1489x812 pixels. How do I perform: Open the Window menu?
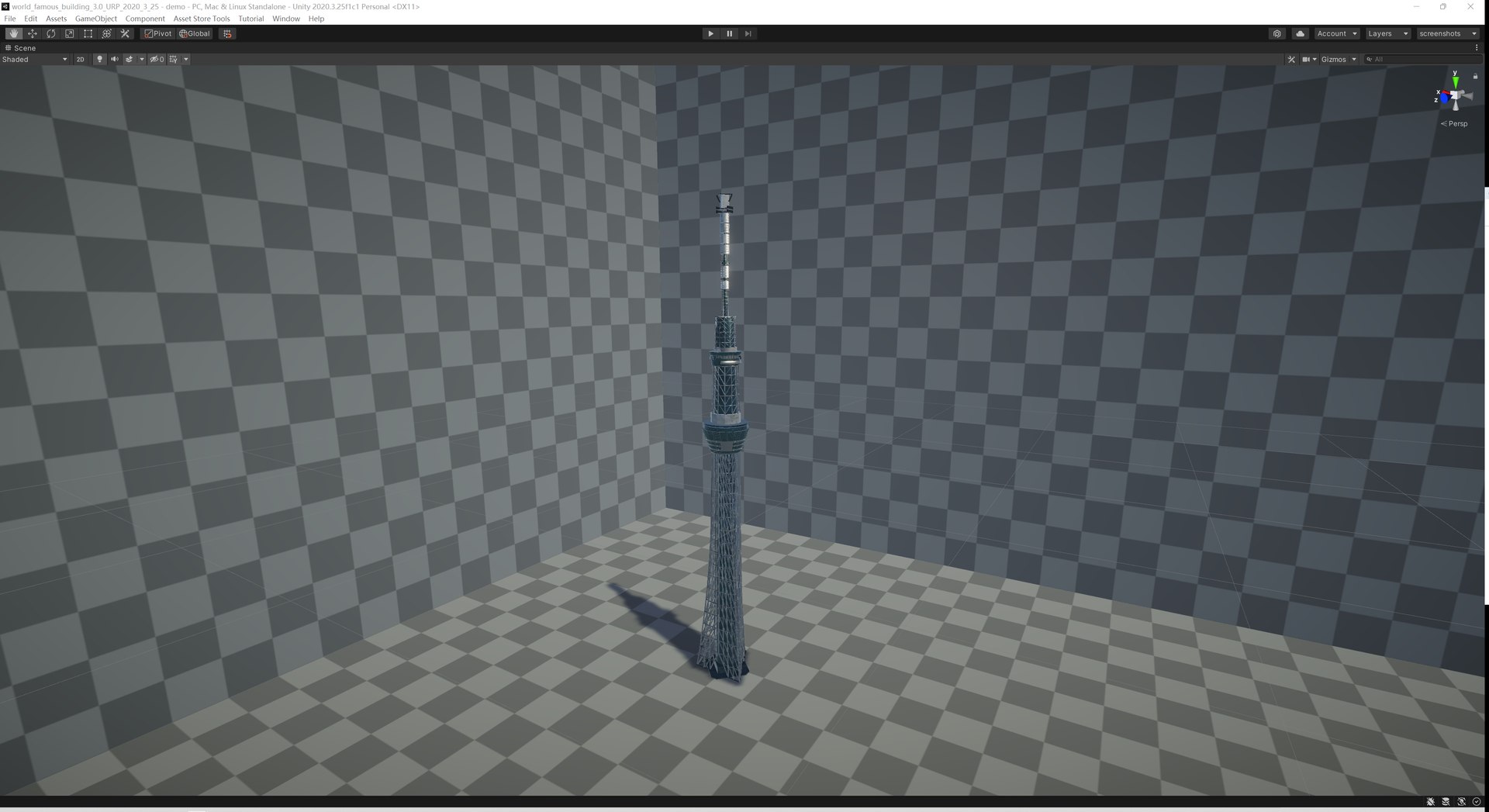(x=286, y=19)
